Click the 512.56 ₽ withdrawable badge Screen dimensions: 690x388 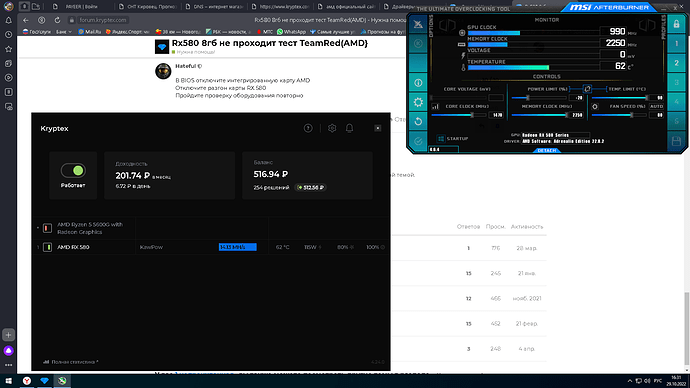point(311,187)
